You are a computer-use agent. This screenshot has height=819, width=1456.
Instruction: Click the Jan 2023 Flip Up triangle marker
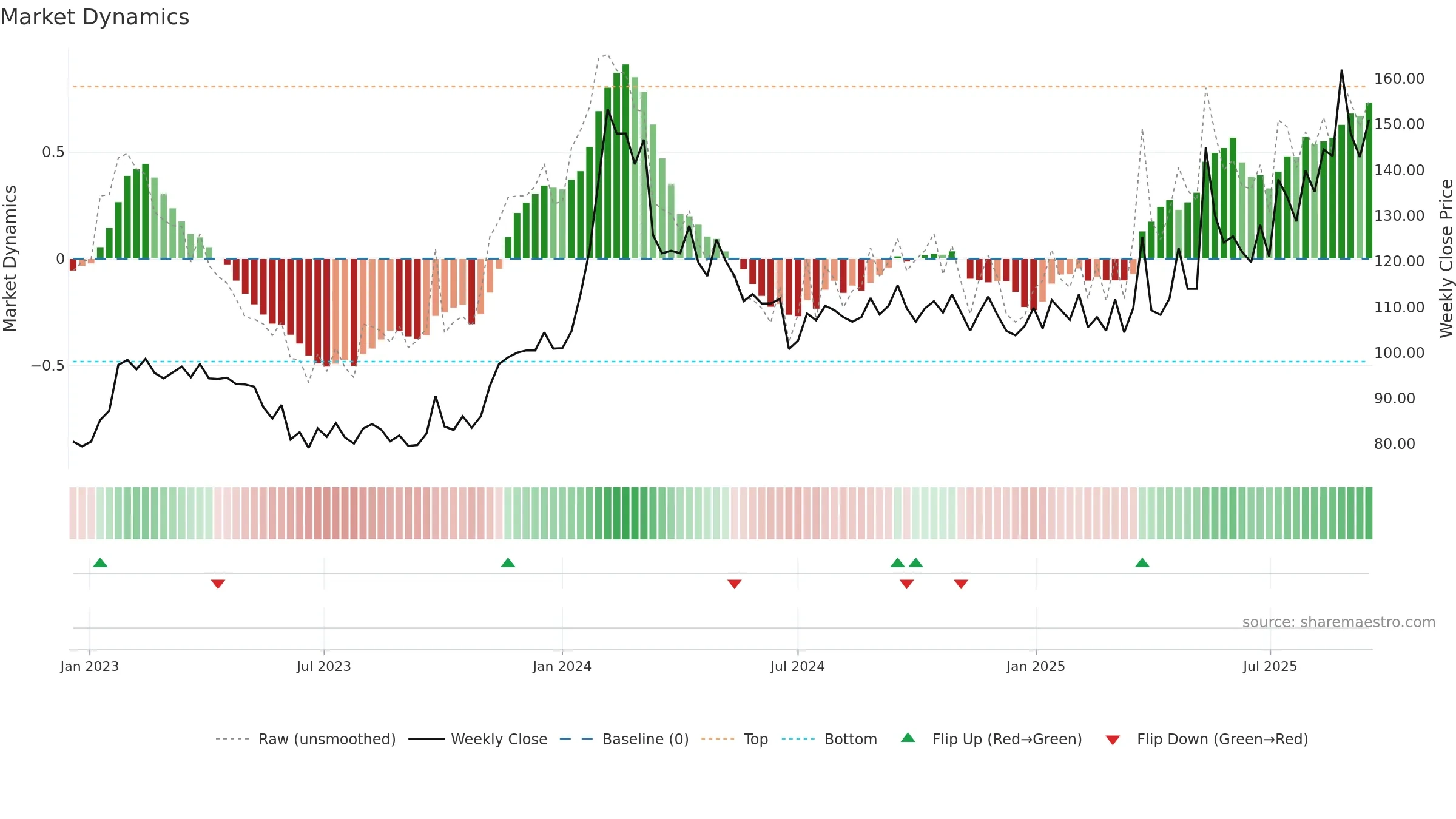(x=101, y=563)
